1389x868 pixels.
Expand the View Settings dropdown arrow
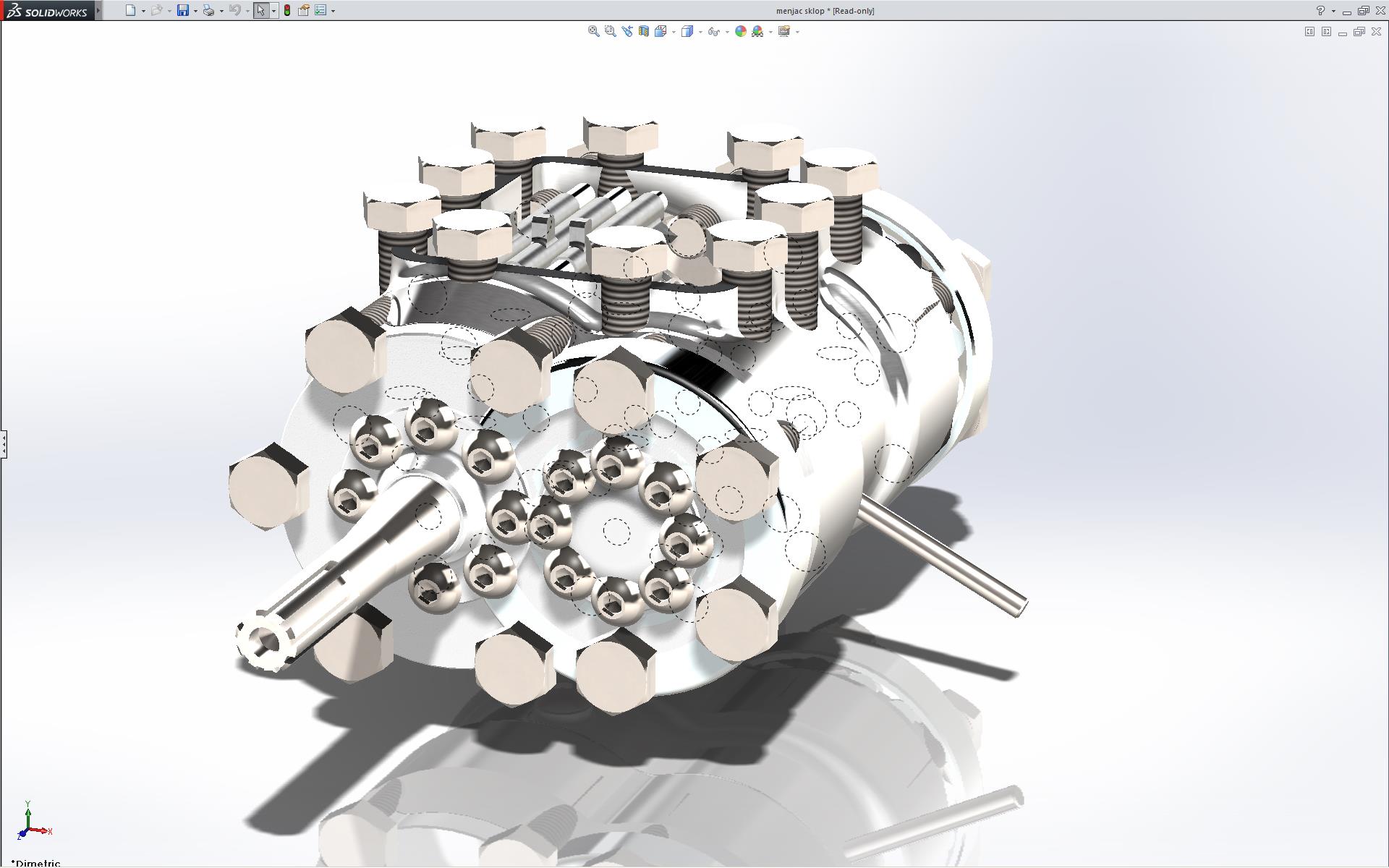pos(797,32)
